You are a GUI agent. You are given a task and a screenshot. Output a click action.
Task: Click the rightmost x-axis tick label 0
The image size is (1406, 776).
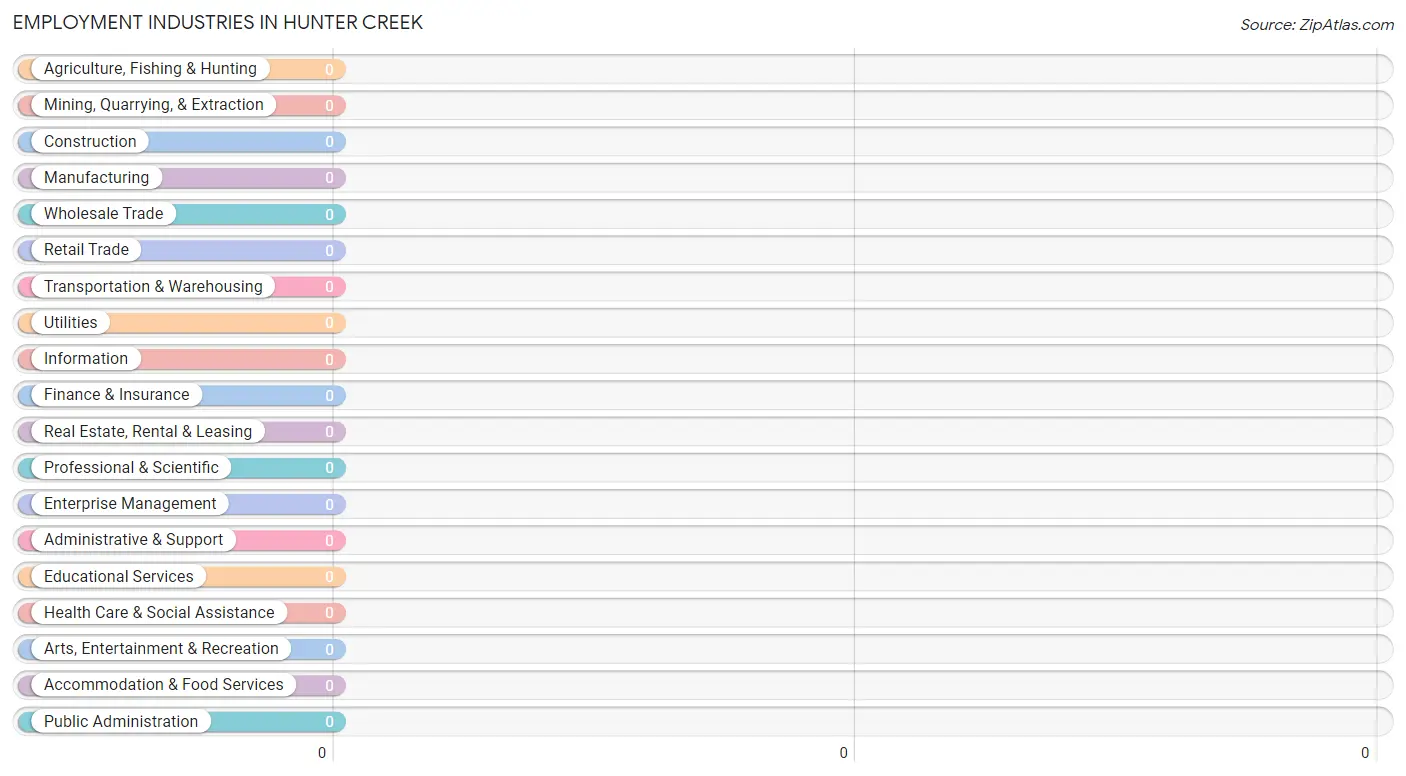(x=1365, y=753)
